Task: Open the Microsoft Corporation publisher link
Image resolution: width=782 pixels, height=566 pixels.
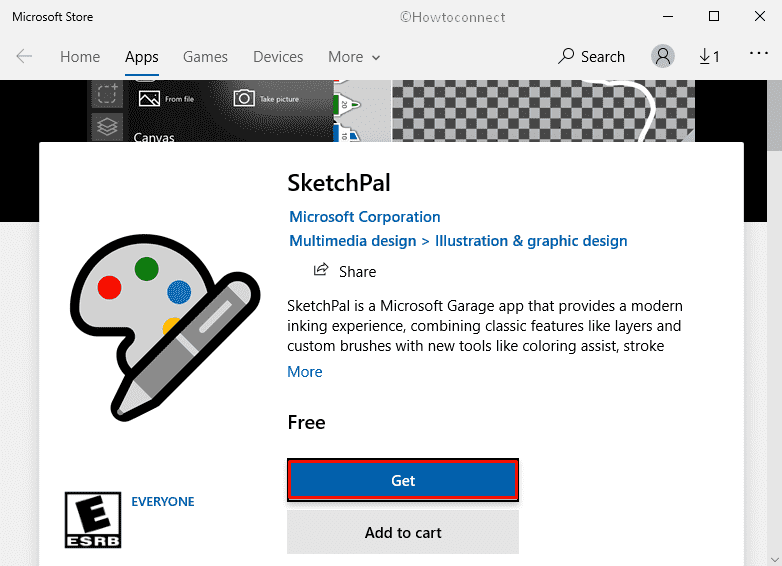Action: [365, 217]
